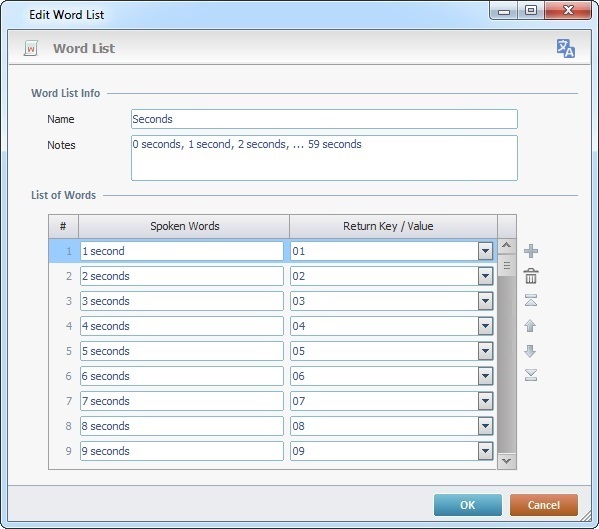Click the Cancel button
599x529 pixels.
click(544, 505)
